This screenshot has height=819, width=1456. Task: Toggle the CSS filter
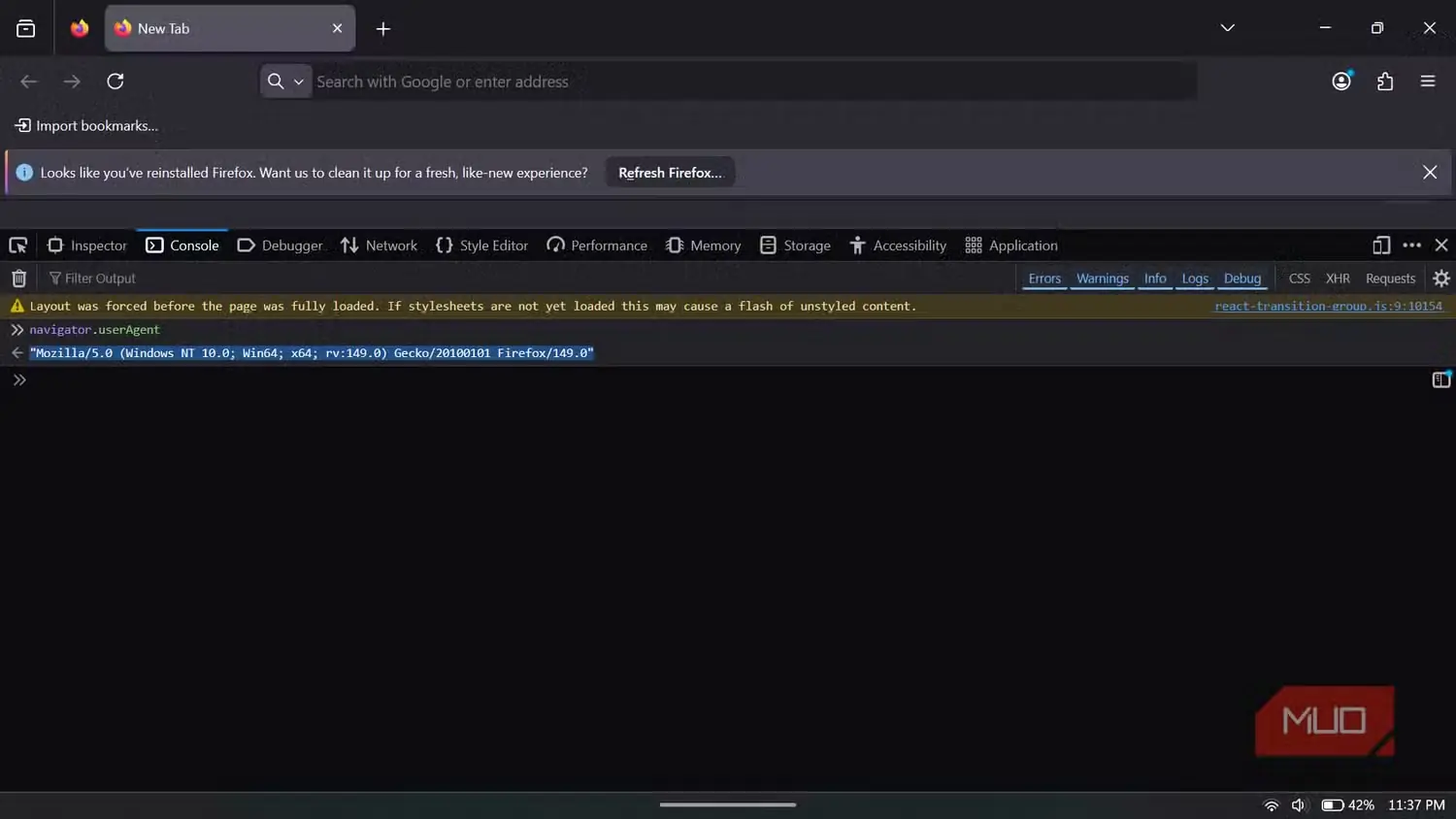(x=1300, y=278)
